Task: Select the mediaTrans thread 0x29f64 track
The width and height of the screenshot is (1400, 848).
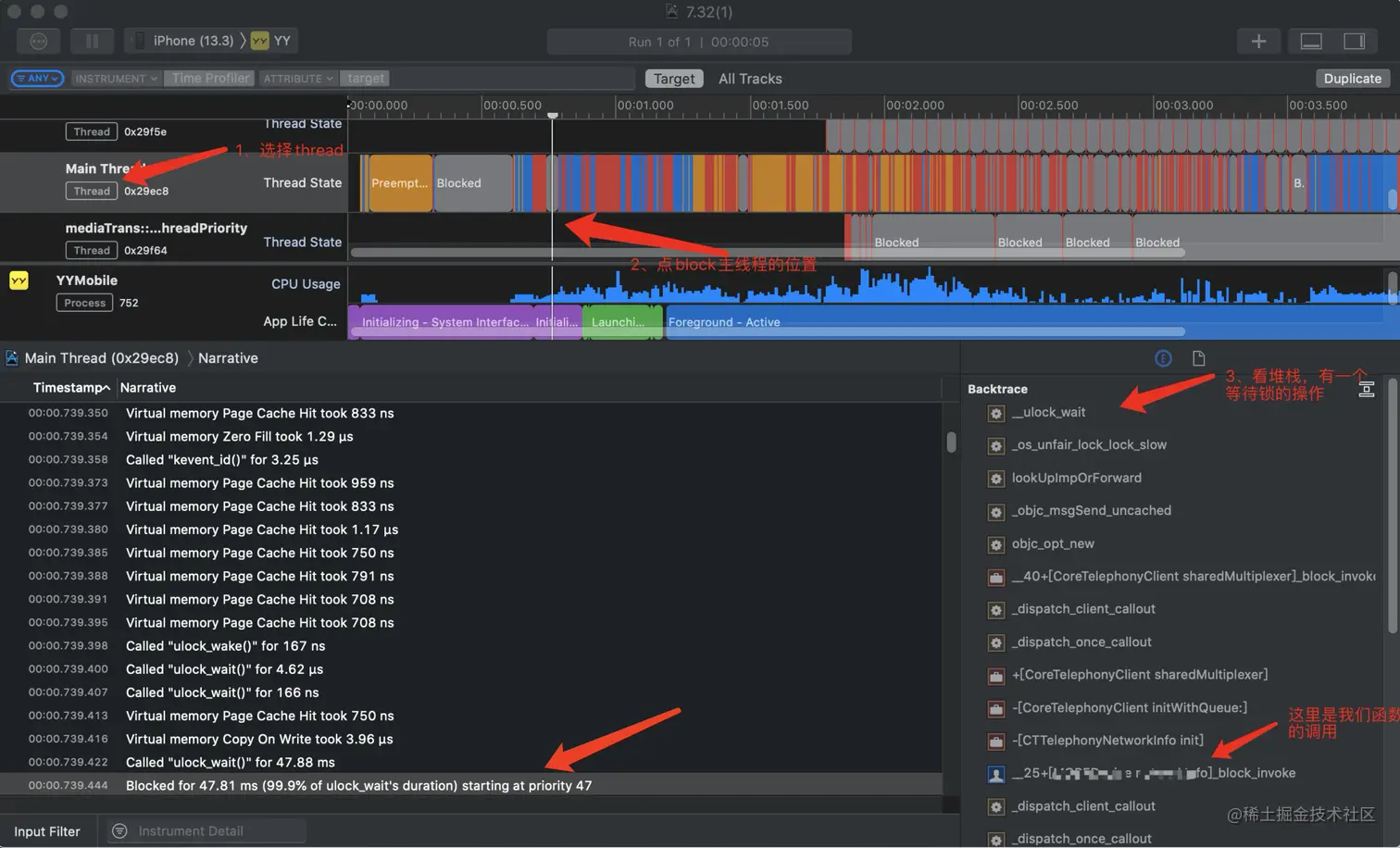Action: coord(173,238)
